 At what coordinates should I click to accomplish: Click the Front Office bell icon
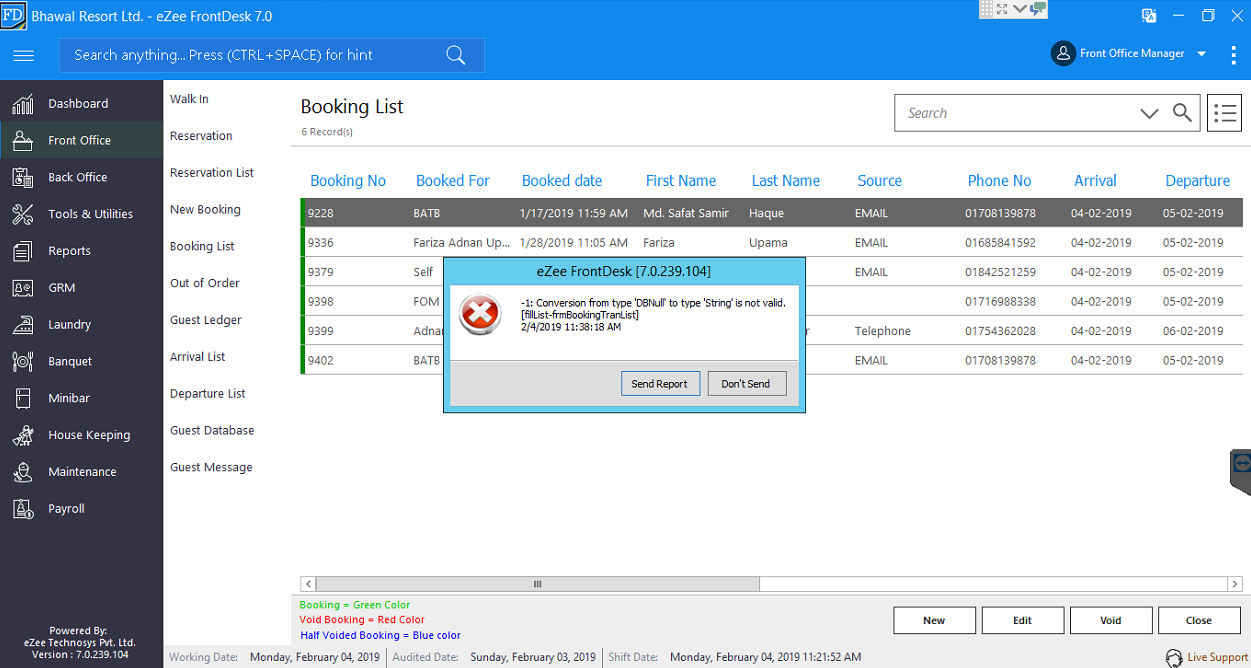click(x=23, y=140)
